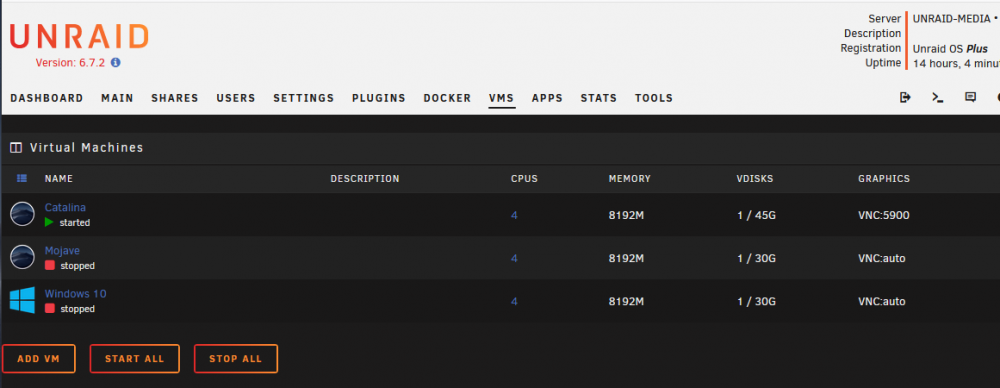Image resolution: width=1000 pixels, height=388 pixels.
Task: Click the GRAPHICS column header
Action: [x=884, y=179]
